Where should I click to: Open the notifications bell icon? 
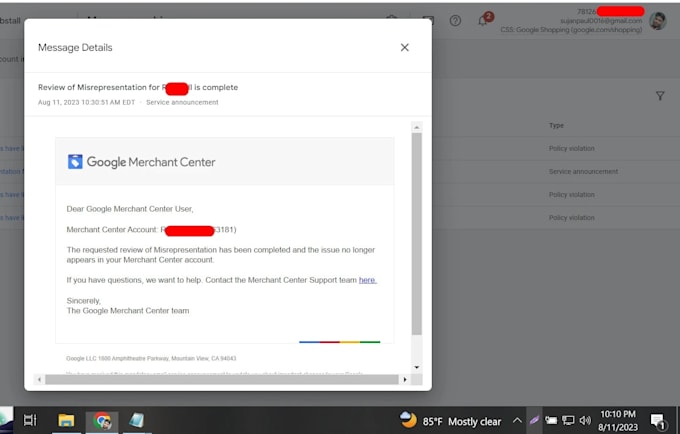point(483,20)
